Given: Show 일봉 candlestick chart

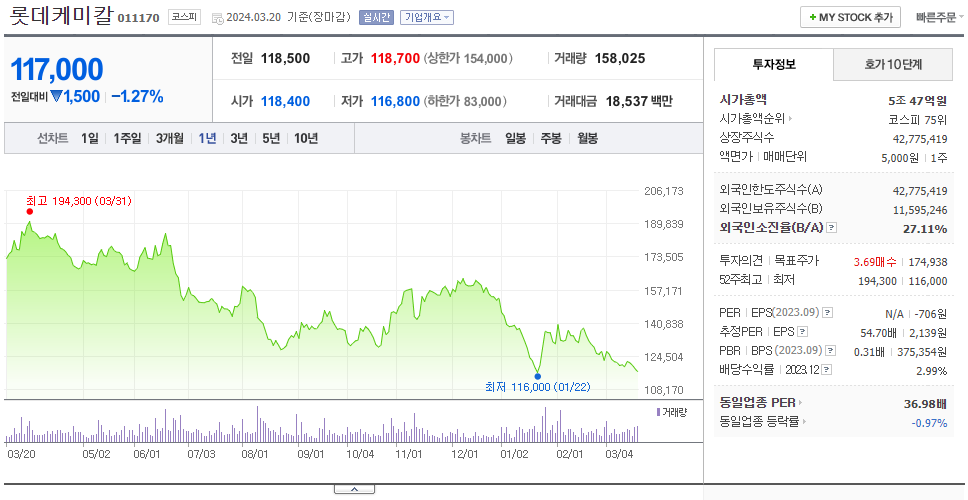Looking at the screenshot, I should coord(515,138).
